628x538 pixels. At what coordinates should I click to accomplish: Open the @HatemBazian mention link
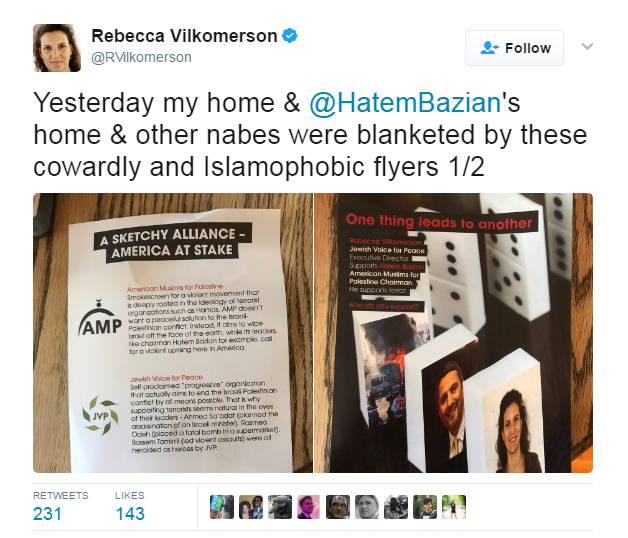[405, 103]
